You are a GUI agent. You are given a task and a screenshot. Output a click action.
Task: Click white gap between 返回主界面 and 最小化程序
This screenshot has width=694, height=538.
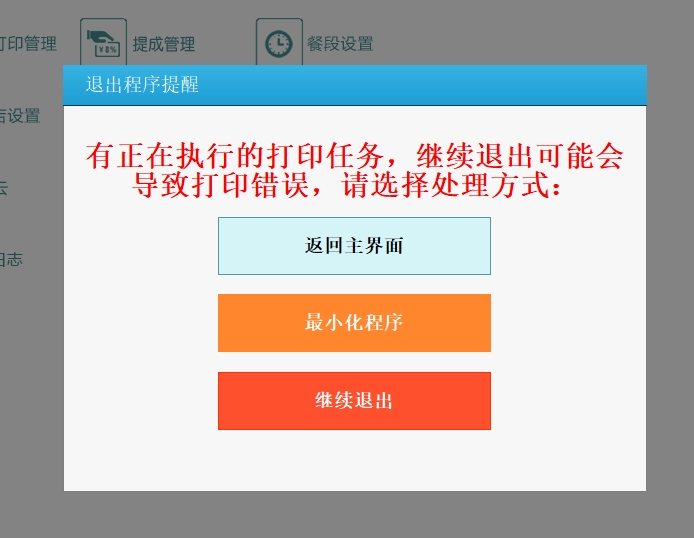point(354,284)
